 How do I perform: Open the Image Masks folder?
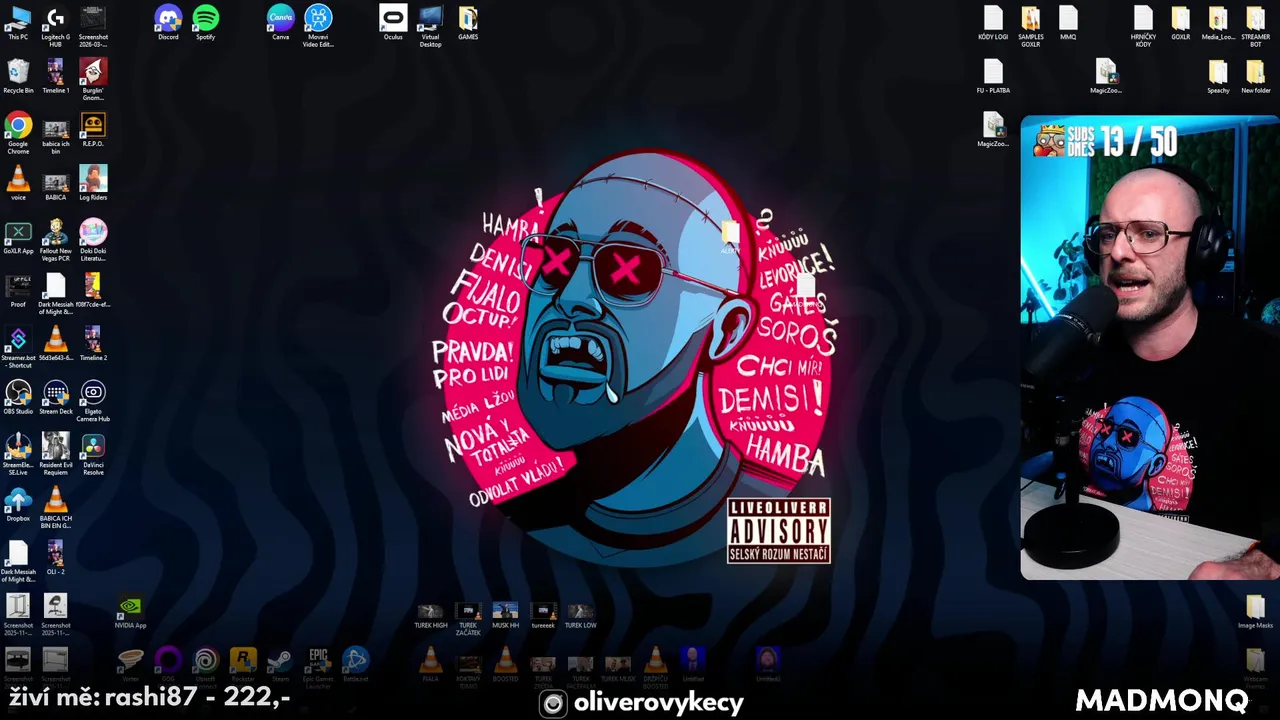click(x=1256, y=612)
